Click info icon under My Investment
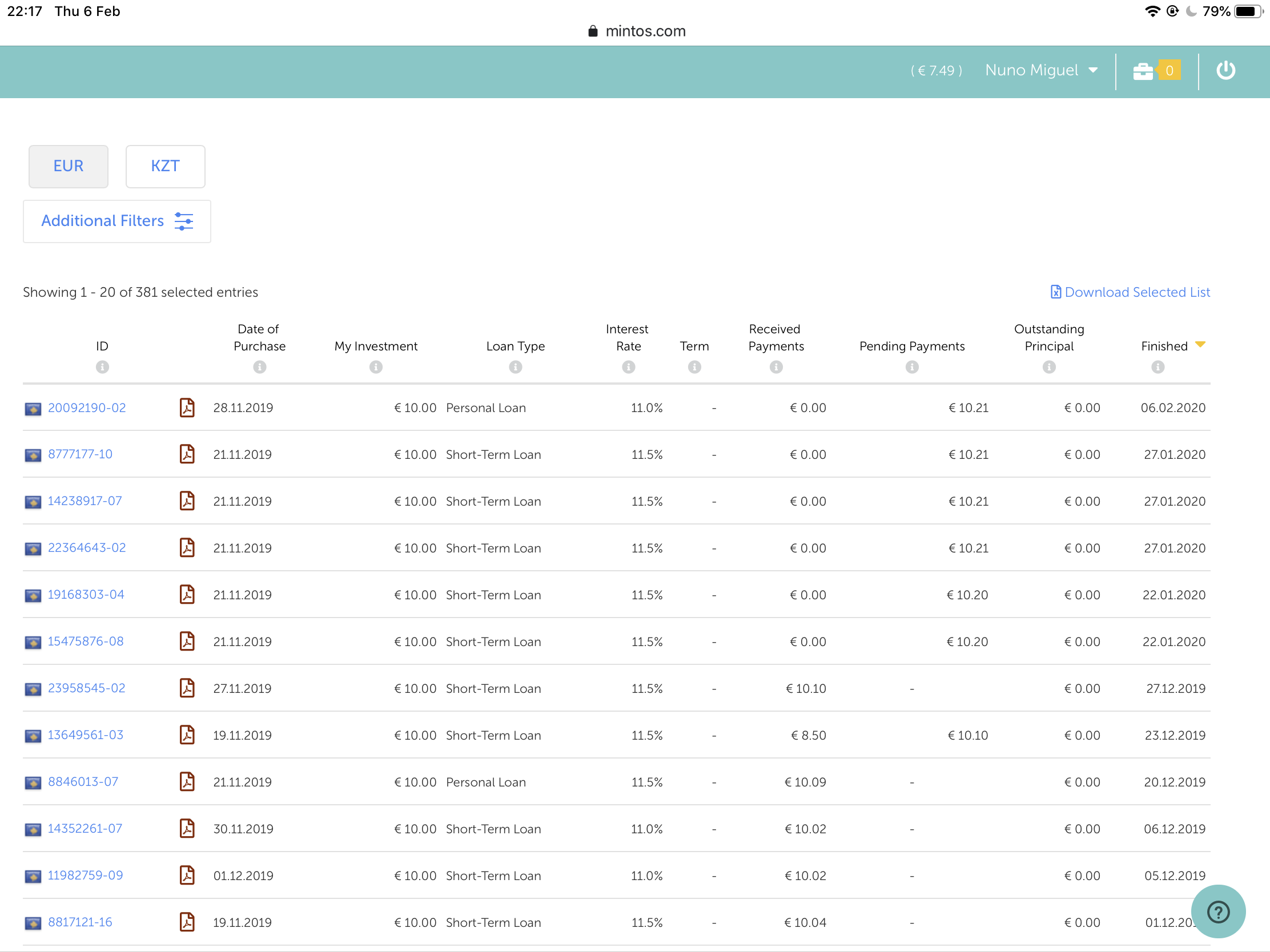The width and height of the screenshot is (1270, 952). pyautogui.click(x=376, y=366)
